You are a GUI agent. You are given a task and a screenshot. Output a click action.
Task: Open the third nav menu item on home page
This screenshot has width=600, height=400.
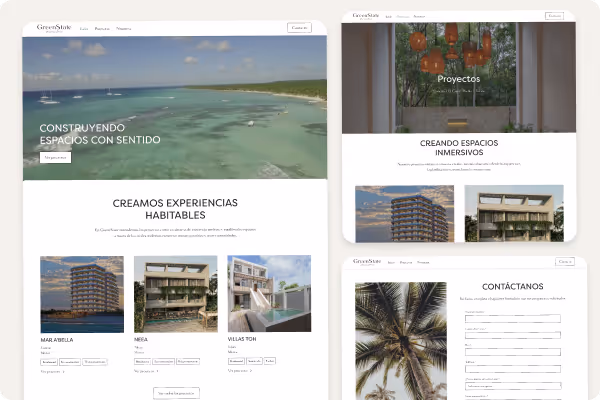pos(124,28)
